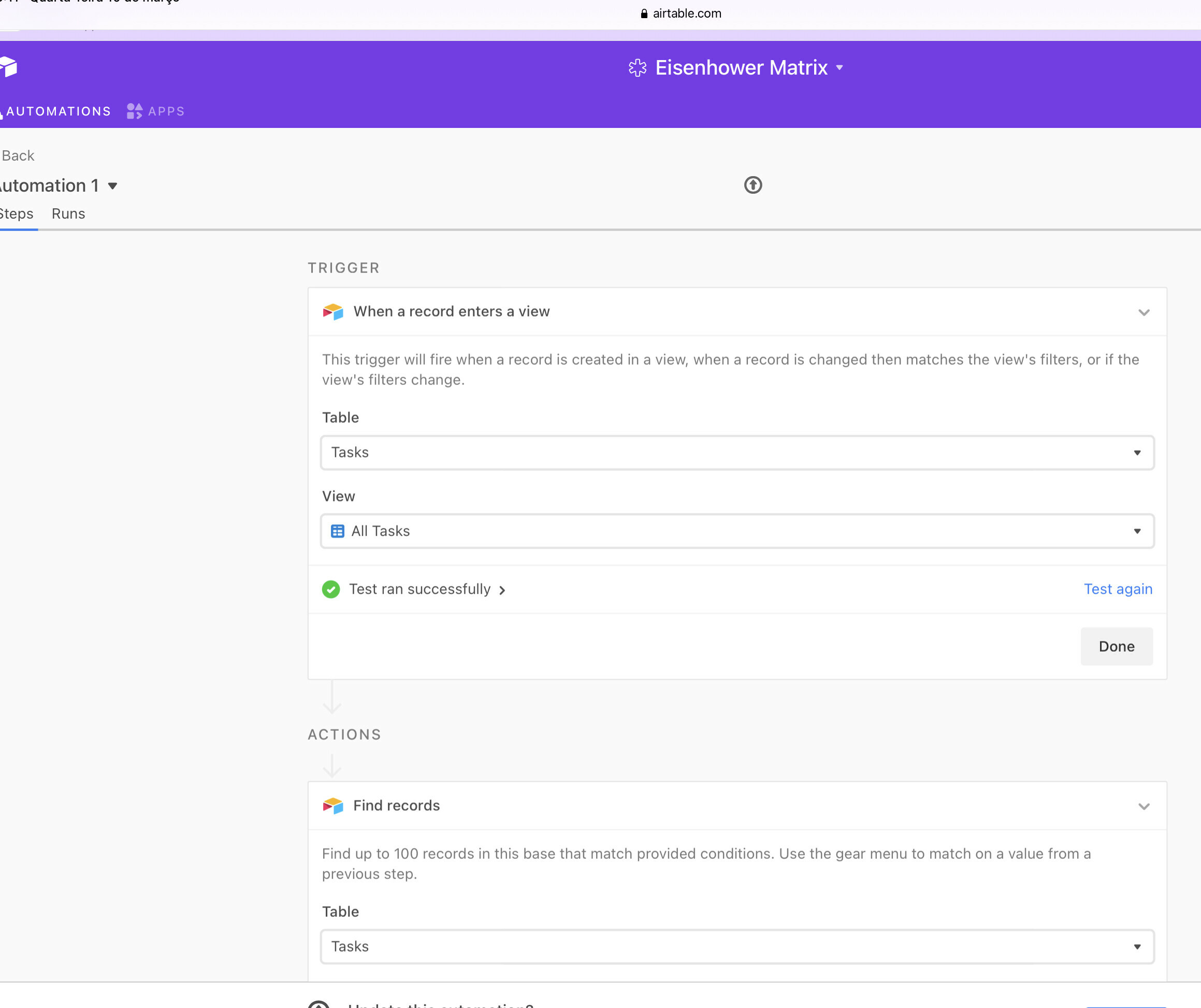This screenshot has width=1201, height=1008.
Task: Select the Runs tab
Action: click(69, 214)
